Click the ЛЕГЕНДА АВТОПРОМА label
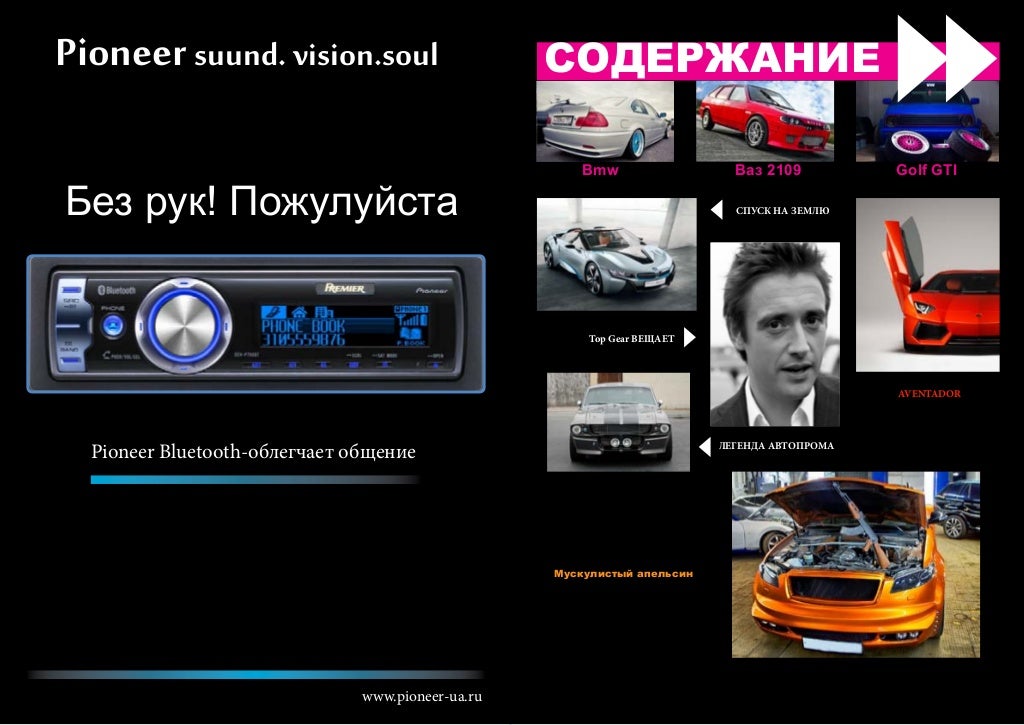The height and width of the screenshot is (725, 1024). click(x=776, y=446)
